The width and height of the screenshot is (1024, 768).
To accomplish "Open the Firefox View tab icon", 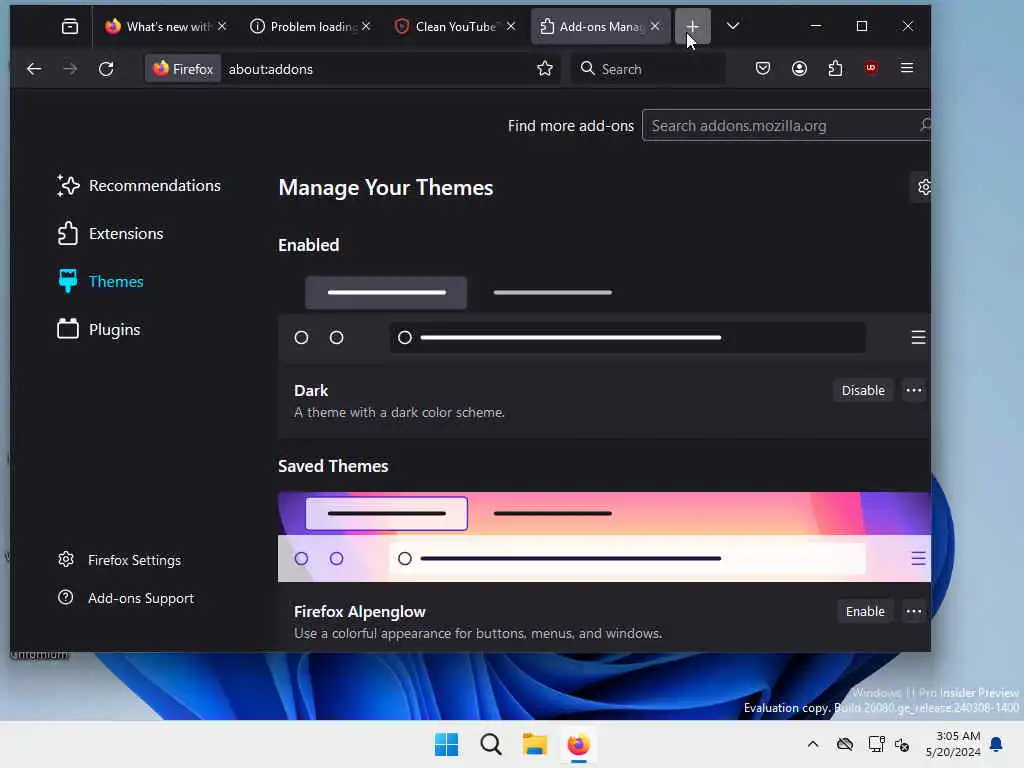I will click(x=70, y=26).
